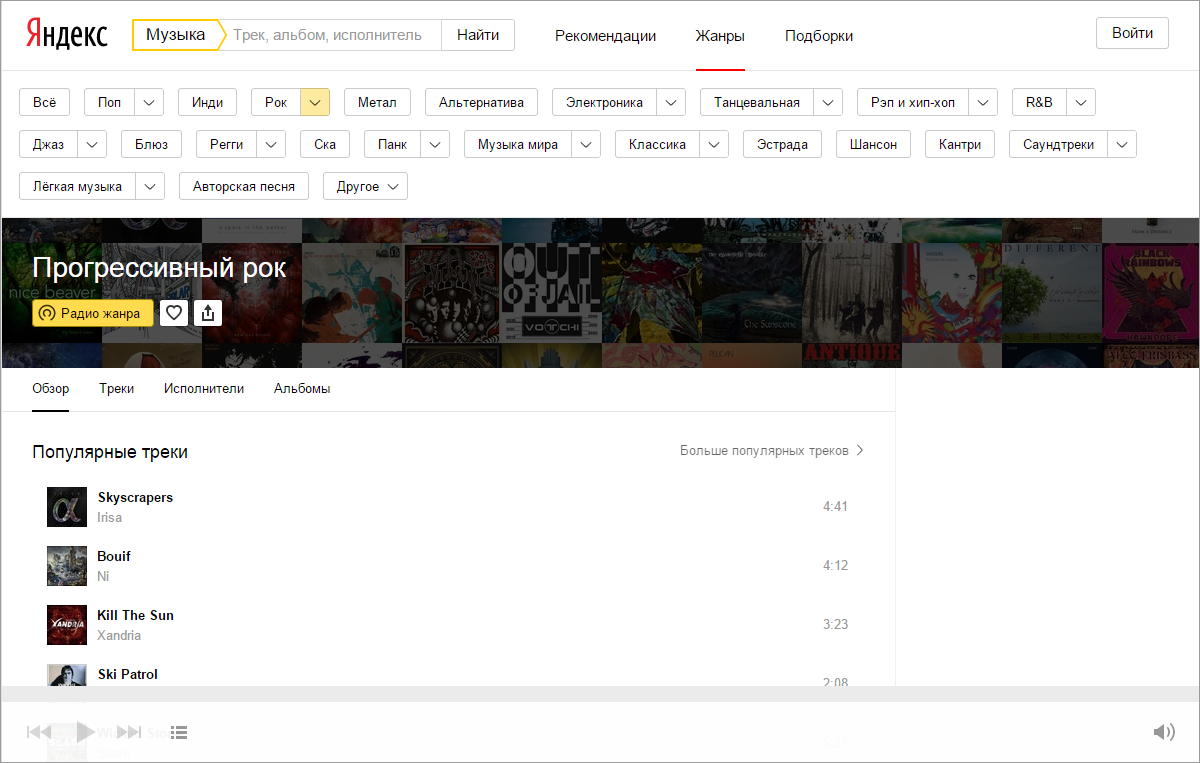Expand the Электроника genre dropdown arrow
Screen dimensions: 1200x763
tap(671, 102)
